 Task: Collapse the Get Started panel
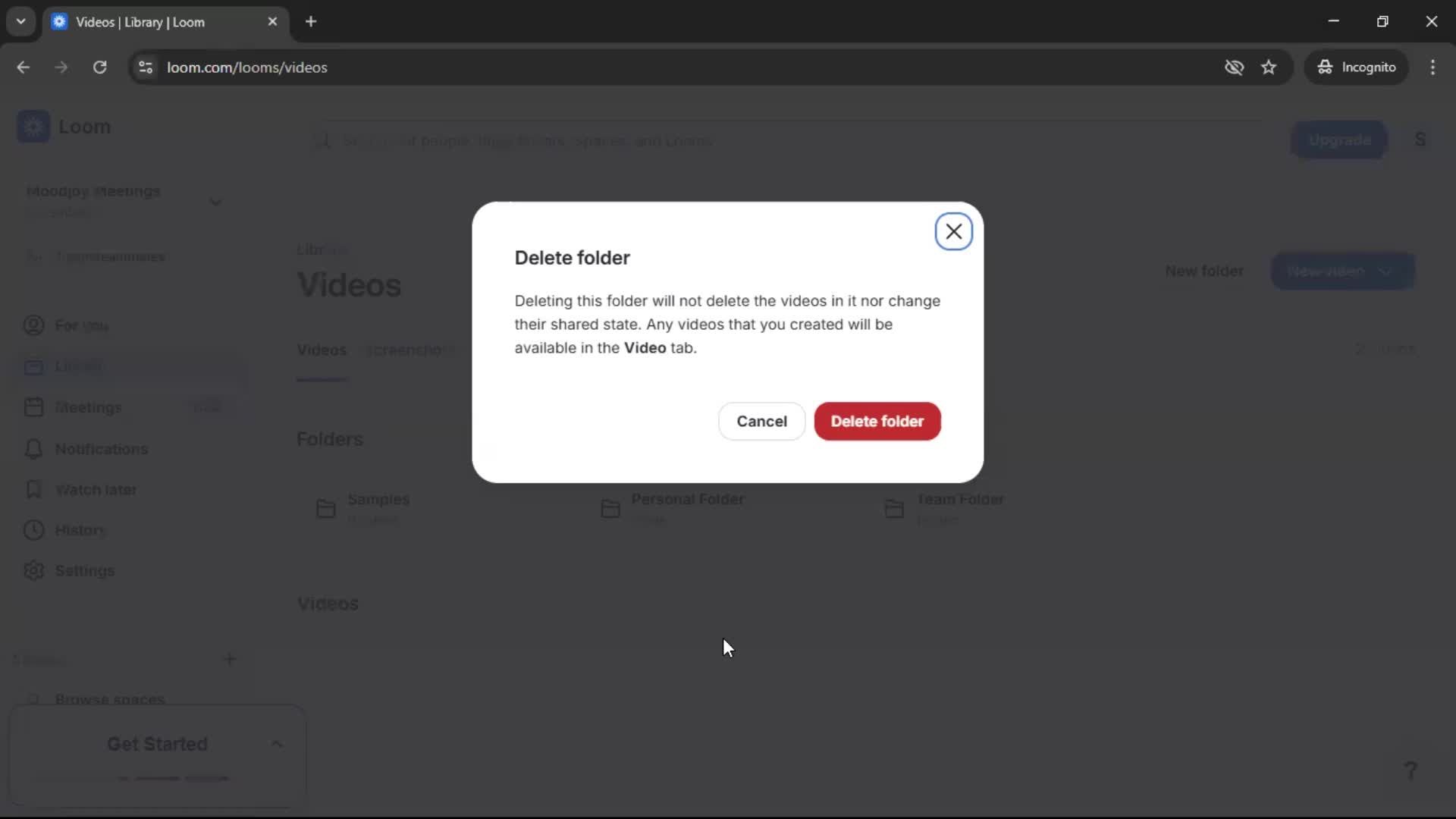pos(276,744)
